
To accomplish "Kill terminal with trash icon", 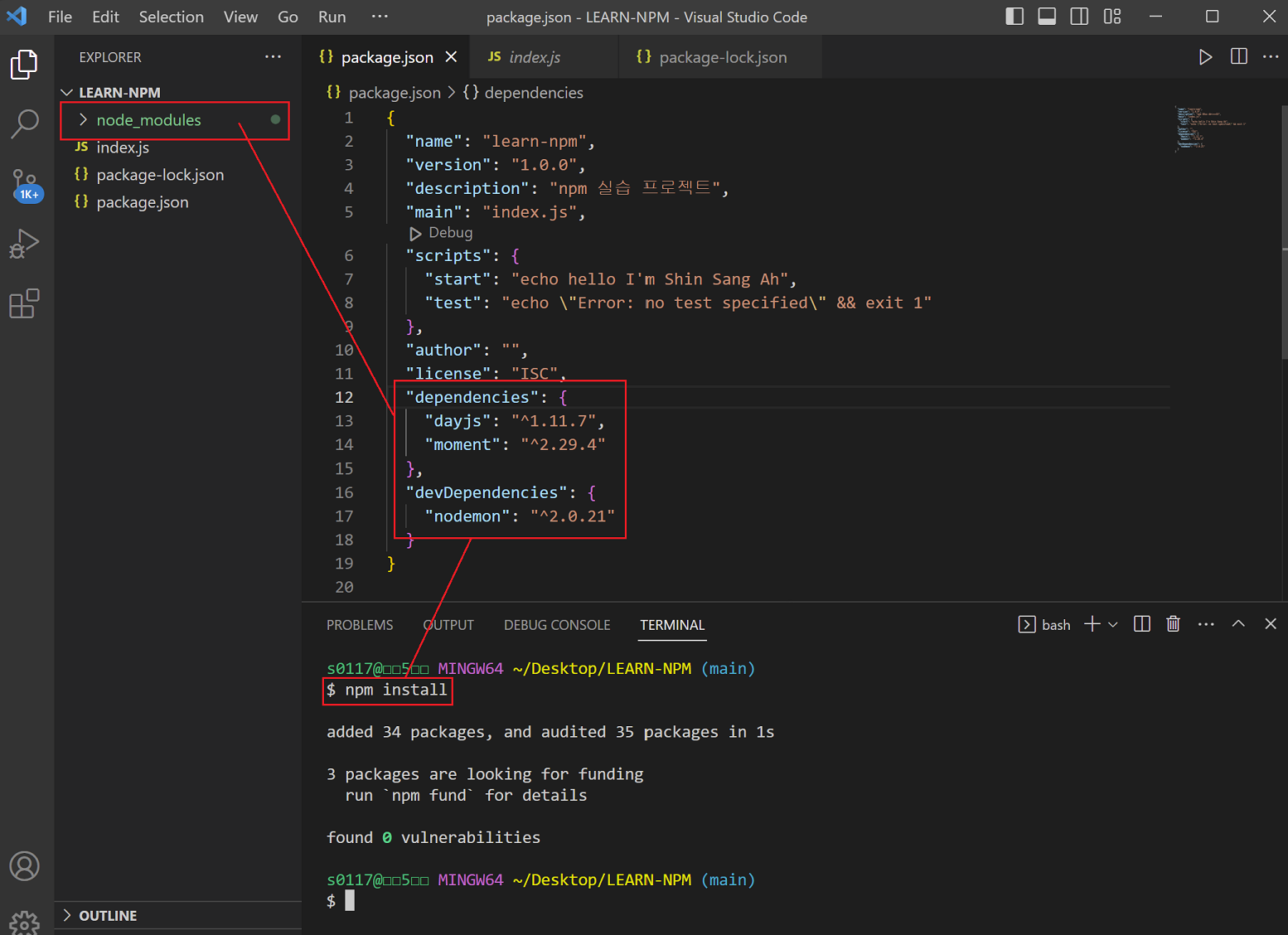I will pos(1174,624).
